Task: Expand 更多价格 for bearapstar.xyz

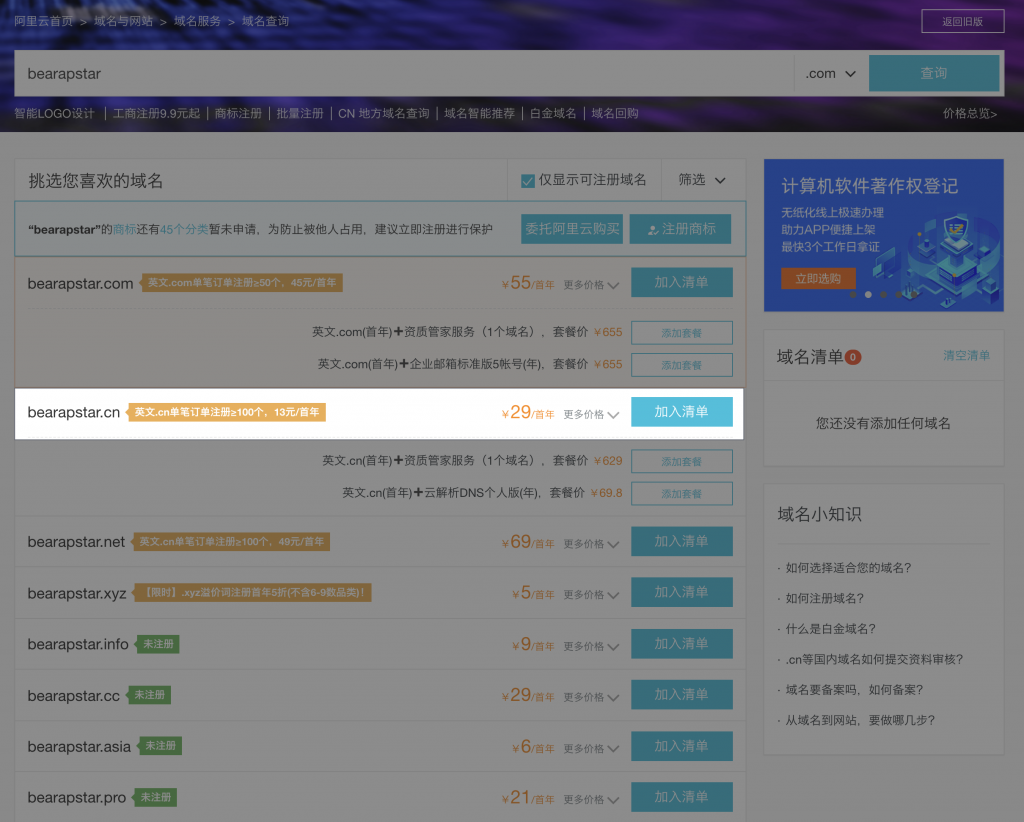Action: click(591, 595)
